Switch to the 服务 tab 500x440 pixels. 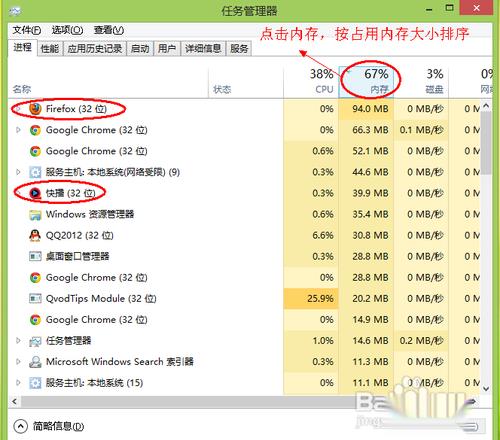[239, 49]
